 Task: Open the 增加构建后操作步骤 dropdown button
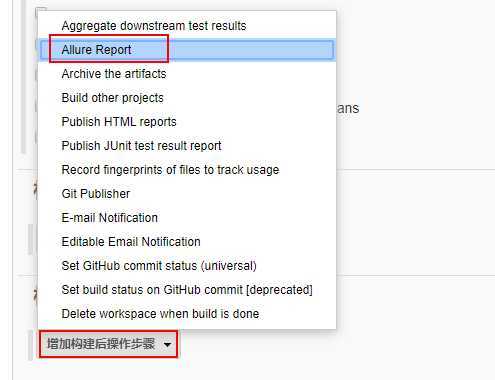pyautogui.click(x=108, y=344)
